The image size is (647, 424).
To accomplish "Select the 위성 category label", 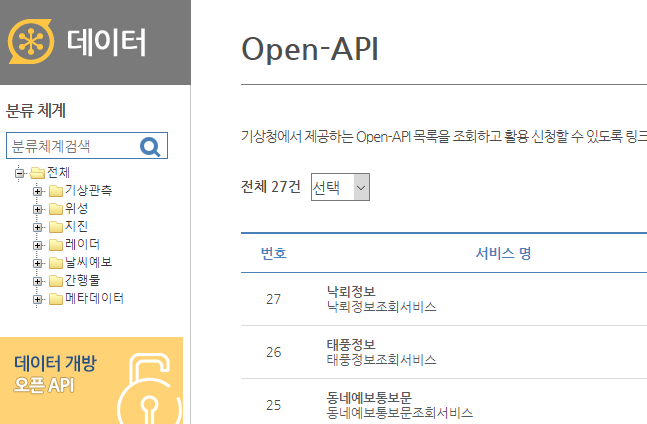I will (x=77, y=208).
